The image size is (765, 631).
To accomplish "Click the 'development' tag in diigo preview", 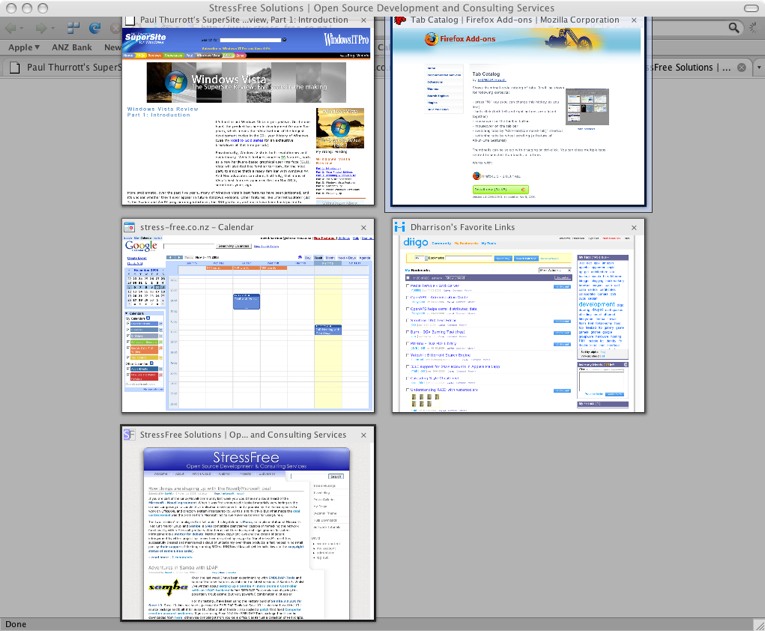I will tap(597, 304).
